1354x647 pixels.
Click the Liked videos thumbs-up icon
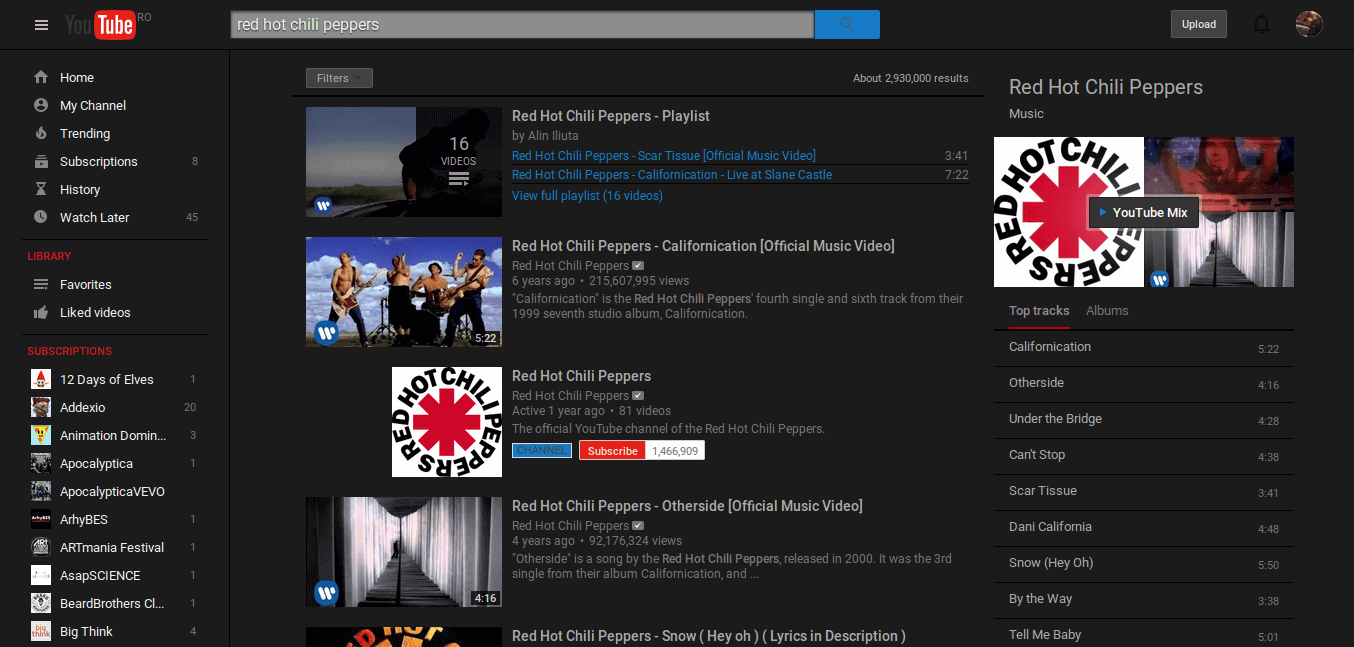41,312
